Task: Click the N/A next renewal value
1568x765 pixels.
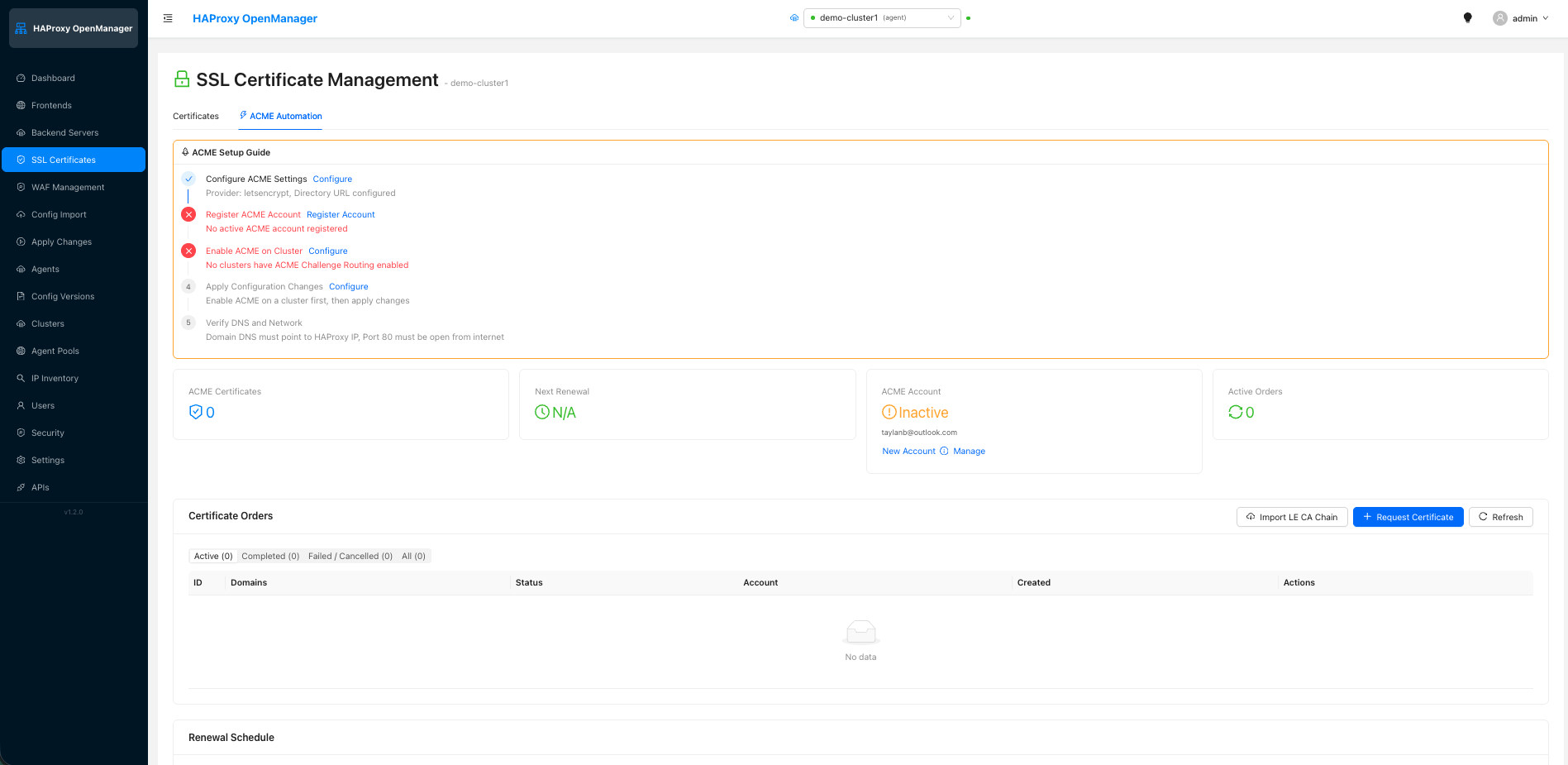Action: [564, 413]
